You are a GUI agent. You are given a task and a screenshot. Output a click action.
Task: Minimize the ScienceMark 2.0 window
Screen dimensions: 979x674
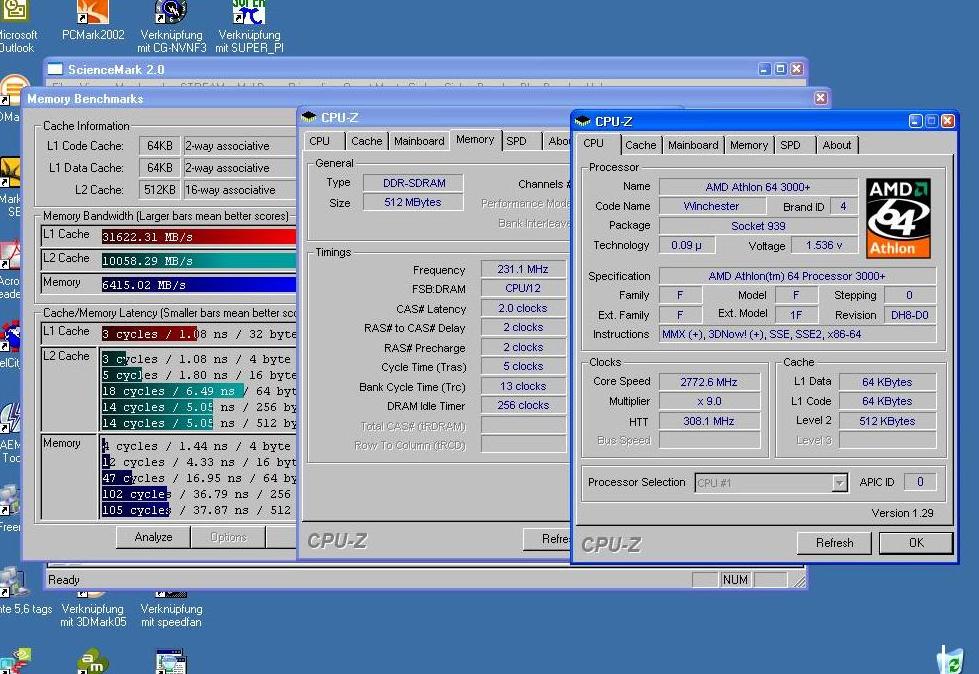764,69
